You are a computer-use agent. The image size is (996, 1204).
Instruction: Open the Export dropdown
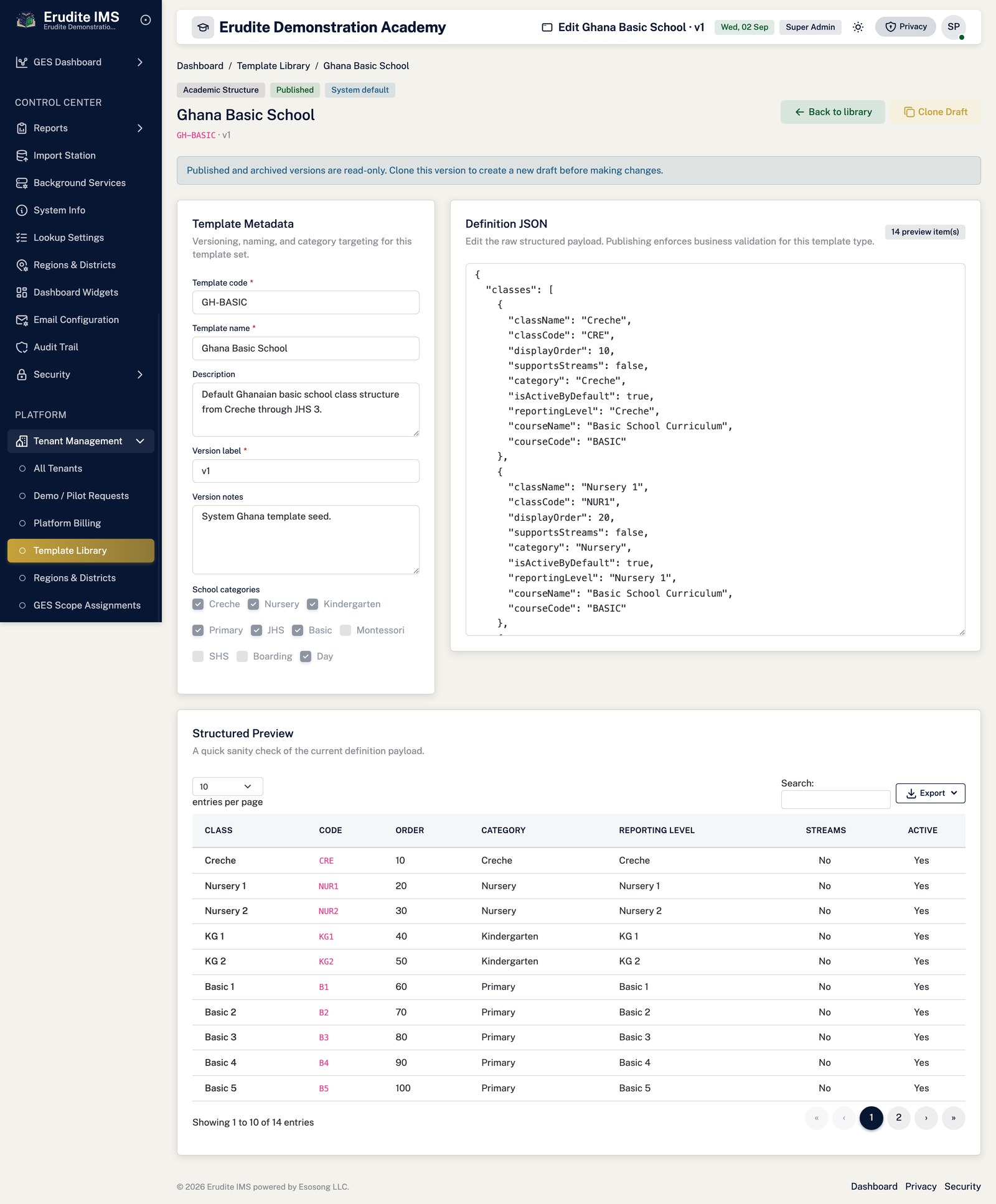click(930, 793)
